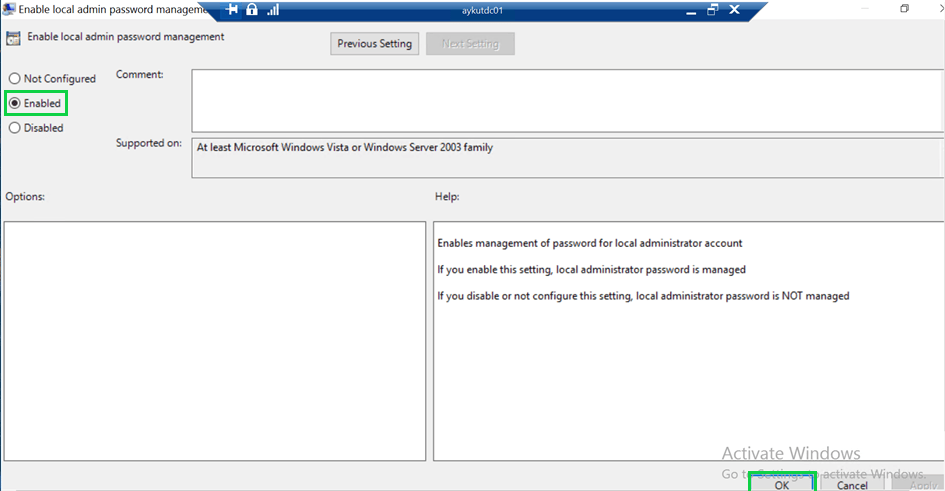The image size is (945, 491).
Task: Select the Not Configured radio option
Action: tap(15, 79)
